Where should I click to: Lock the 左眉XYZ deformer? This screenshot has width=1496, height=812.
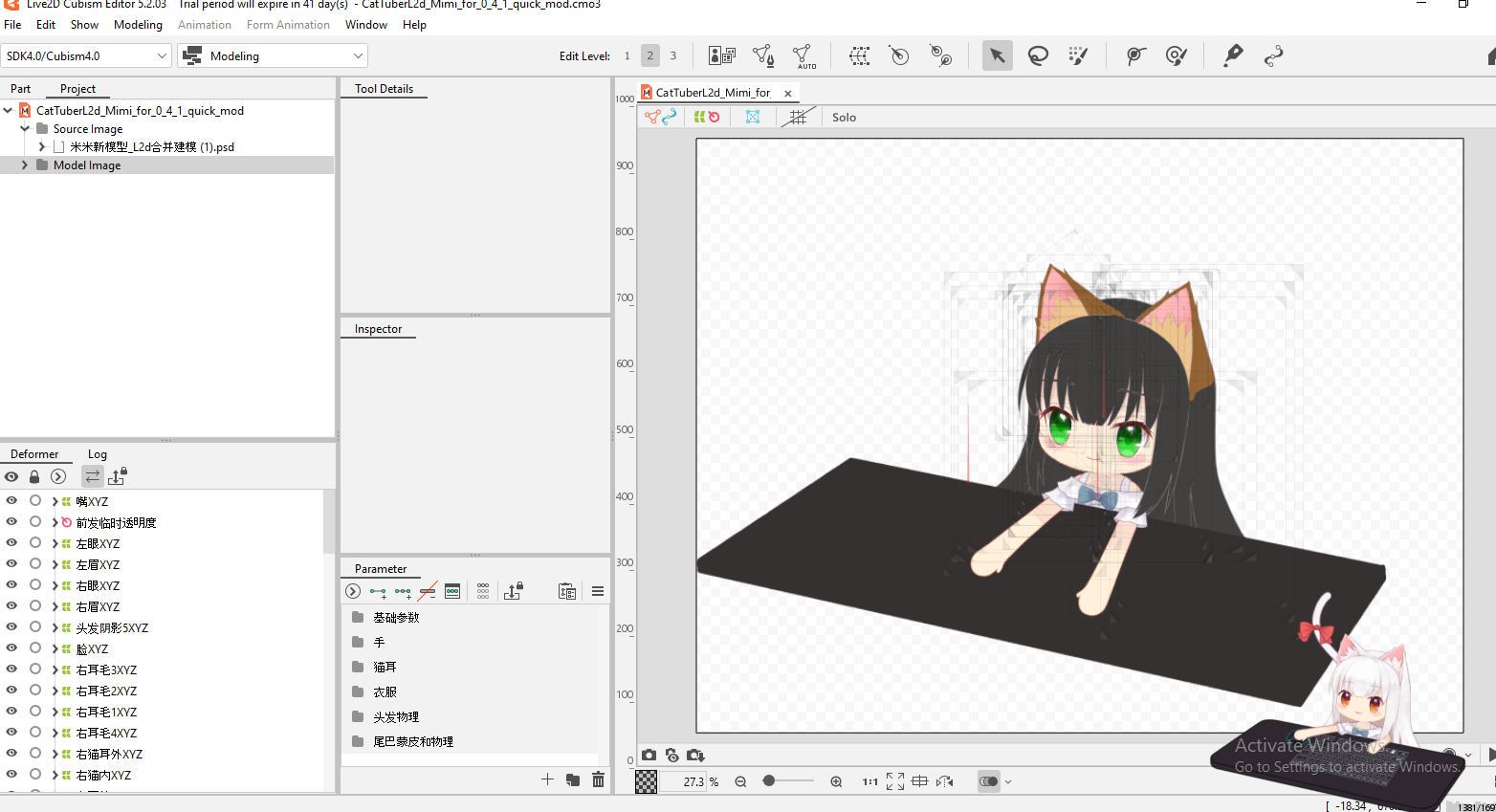35,564
